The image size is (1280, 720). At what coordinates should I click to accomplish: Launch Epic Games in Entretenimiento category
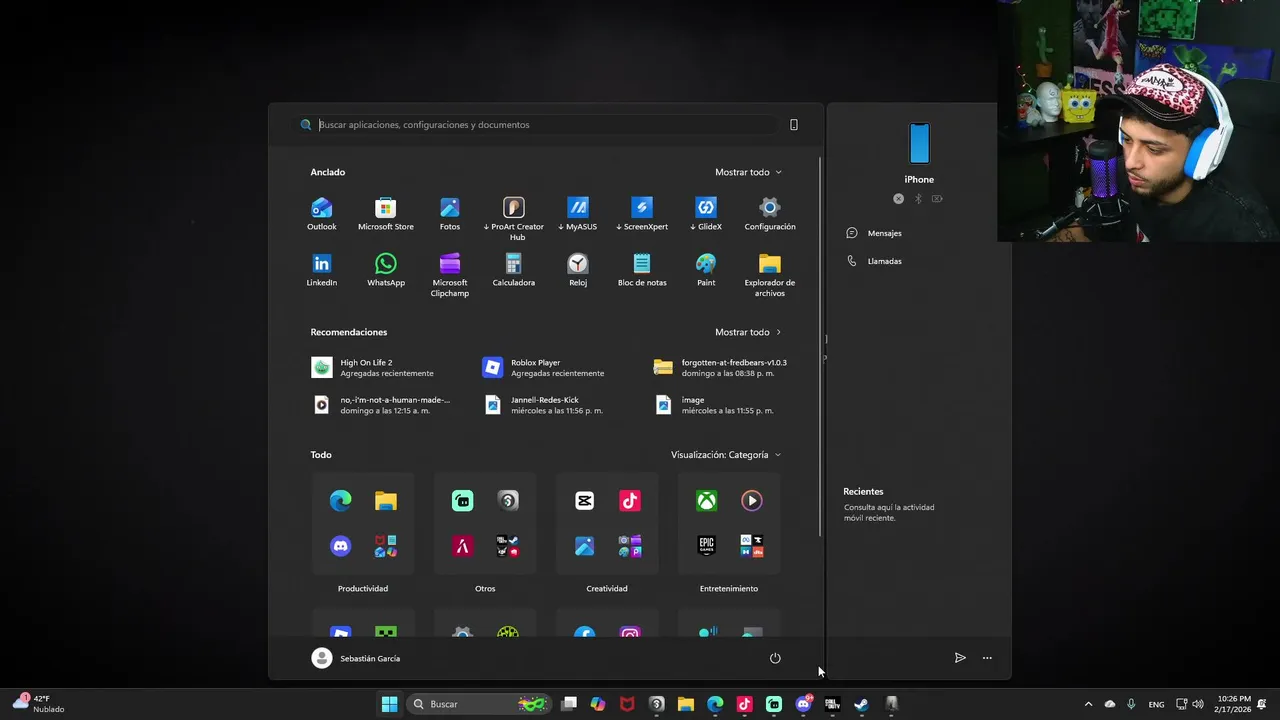pos(707,546)
